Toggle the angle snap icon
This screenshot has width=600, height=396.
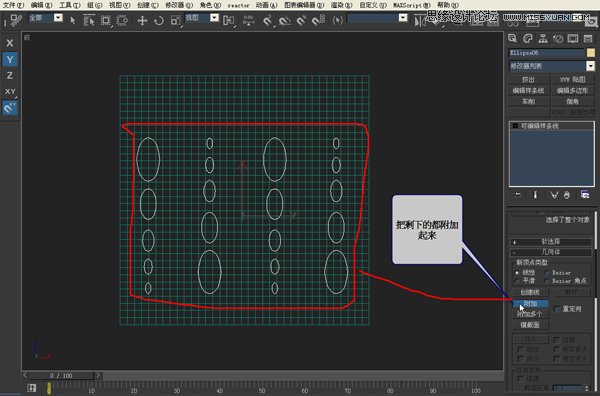(x=284, y=20)
